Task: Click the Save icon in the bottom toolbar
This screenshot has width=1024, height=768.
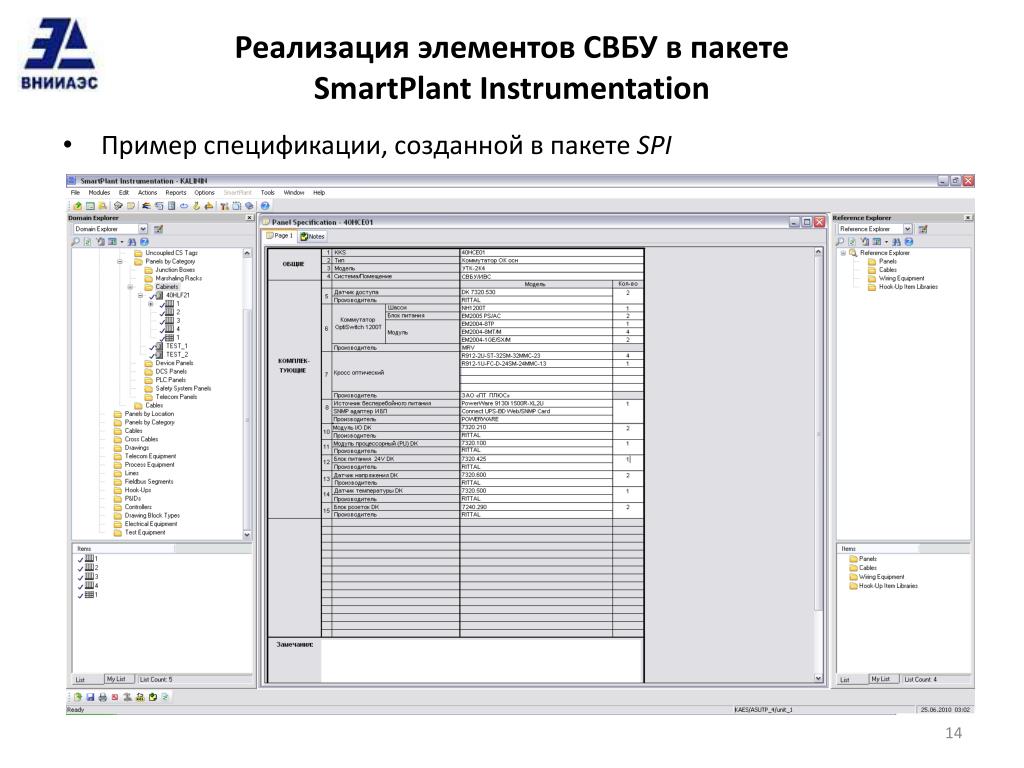Action: click(x=90, y=697)
